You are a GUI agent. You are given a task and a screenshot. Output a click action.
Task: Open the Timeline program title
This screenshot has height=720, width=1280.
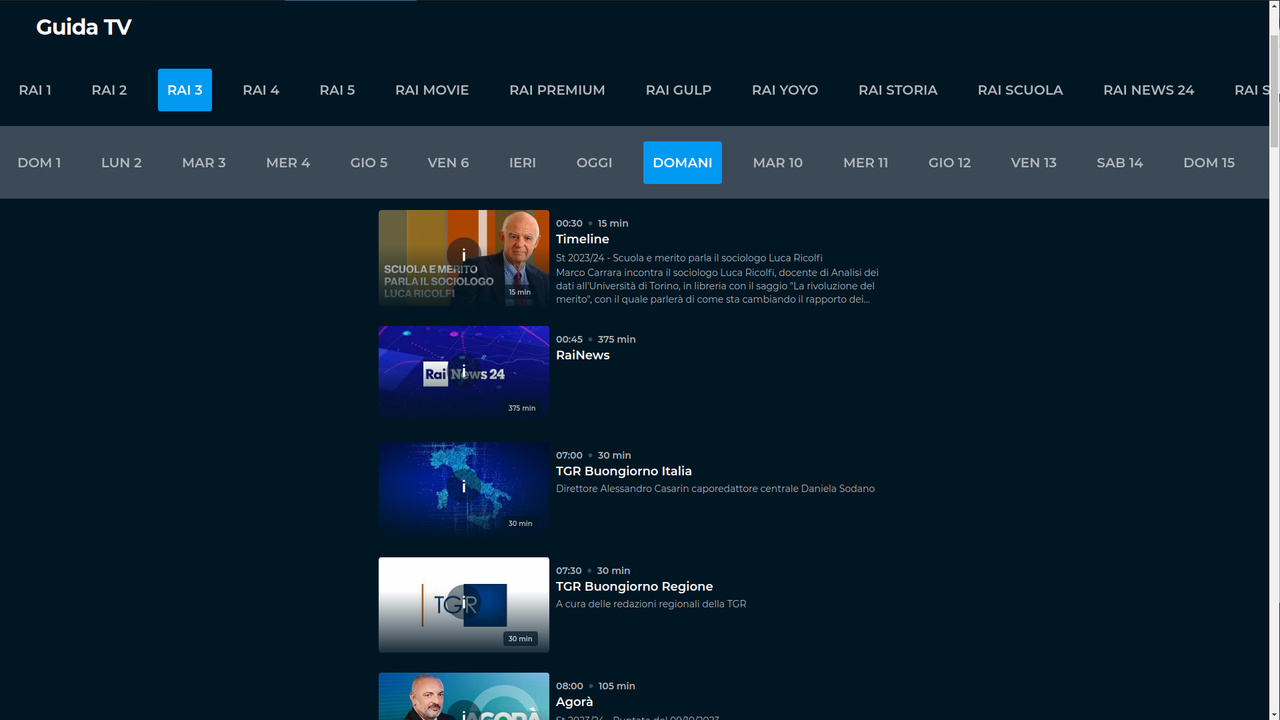click(583, 239)
